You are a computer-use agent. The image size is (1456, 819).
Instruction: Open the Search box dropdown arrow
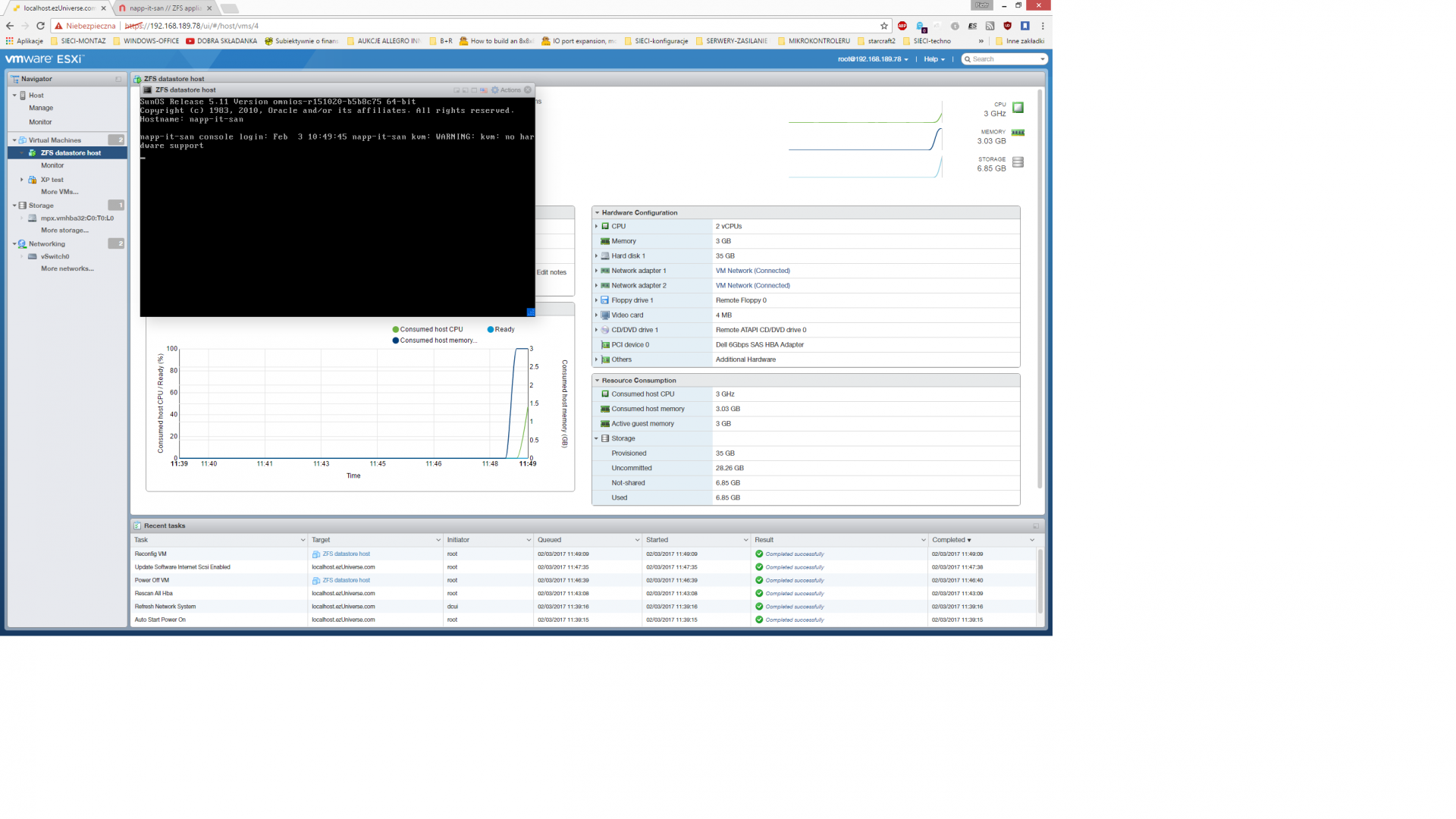(x=1043, y=59)
